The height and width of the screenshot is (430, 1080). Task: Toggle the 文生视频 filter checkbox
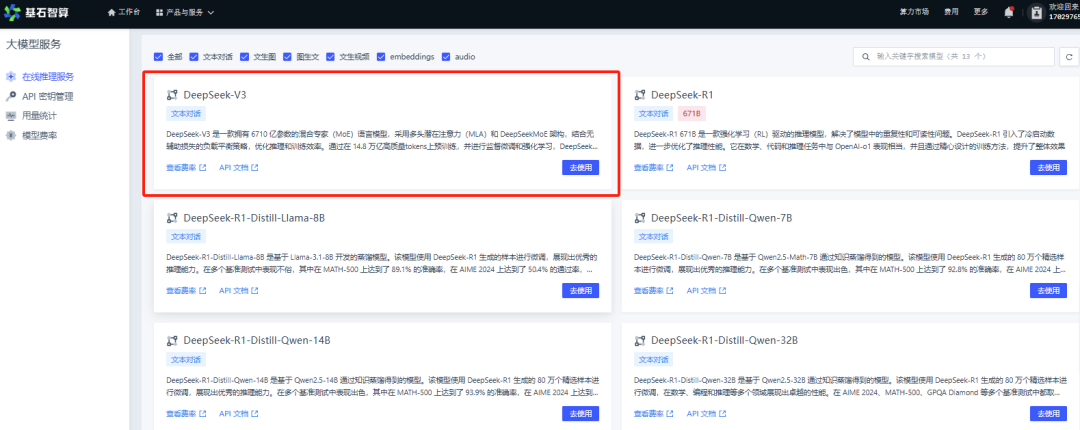click(x=331, y=57)
